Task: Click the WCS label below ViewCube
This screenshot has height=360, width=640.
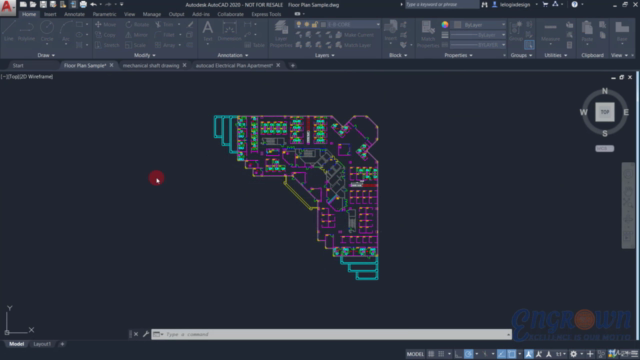Action: [x=604, y=149]
